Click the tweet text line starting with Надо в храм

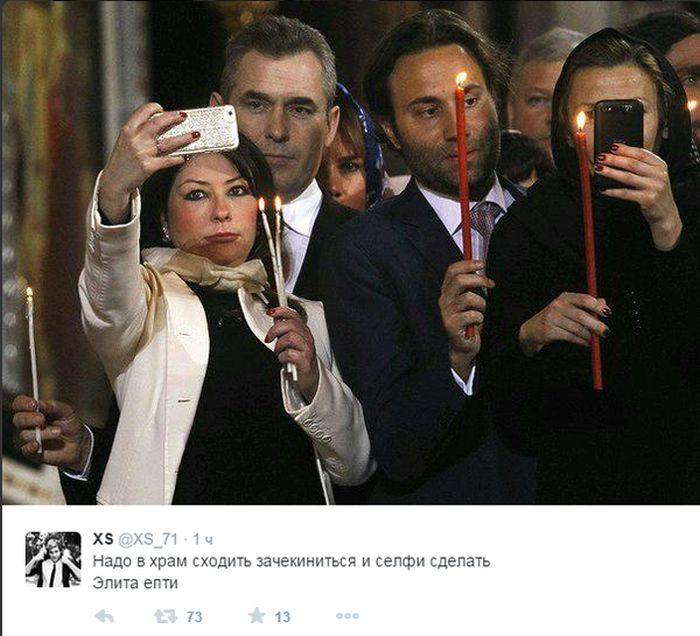292,561
